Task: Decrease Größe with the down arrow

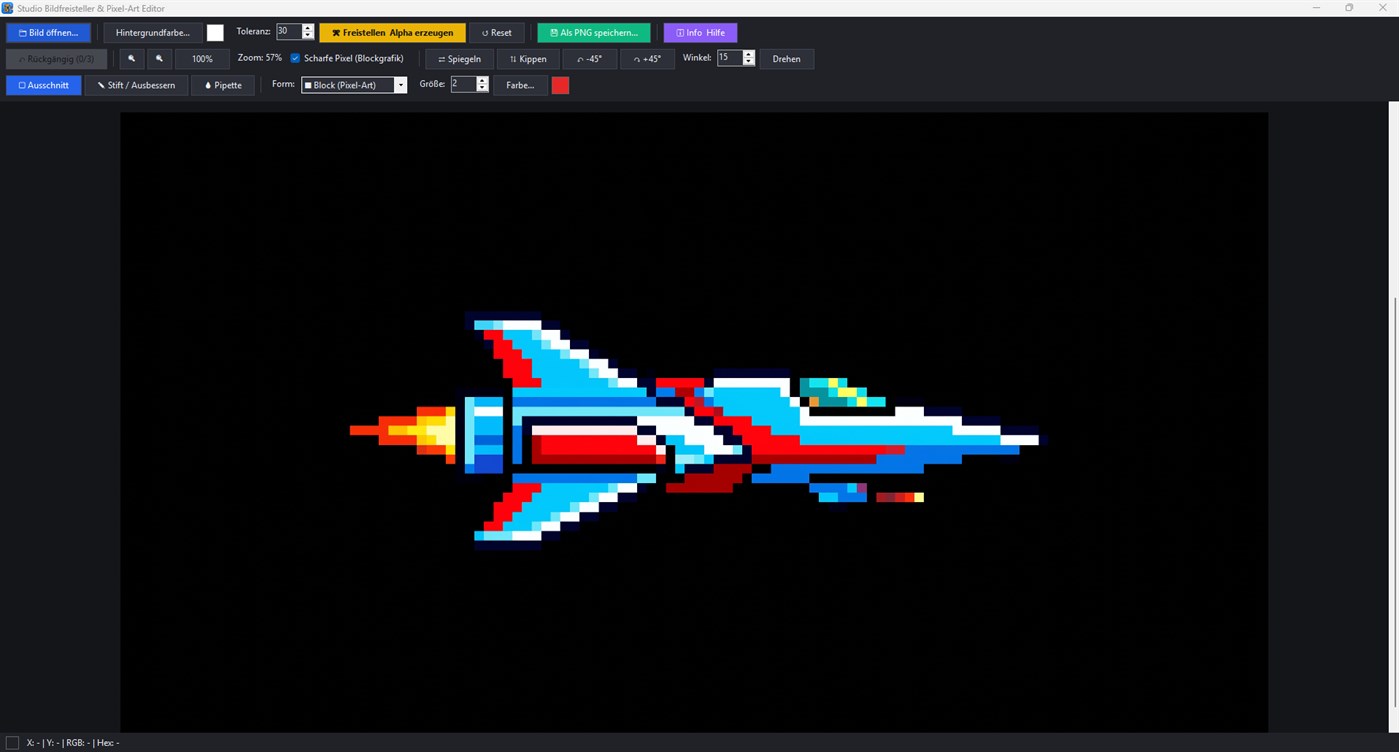Action: click(483, 88)
